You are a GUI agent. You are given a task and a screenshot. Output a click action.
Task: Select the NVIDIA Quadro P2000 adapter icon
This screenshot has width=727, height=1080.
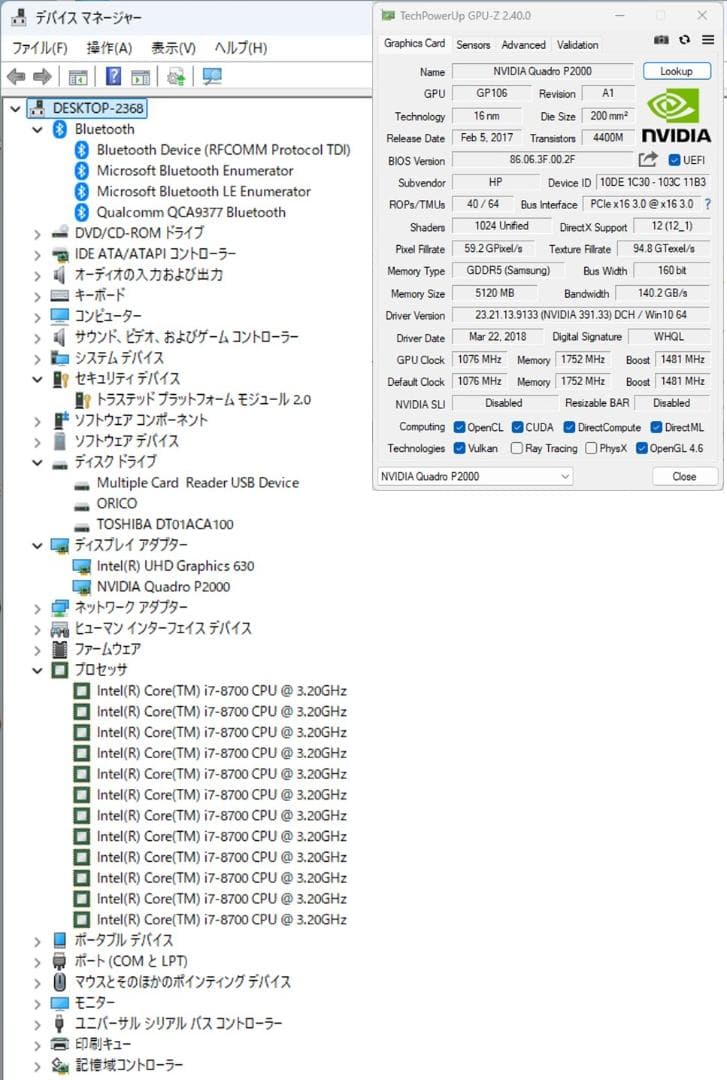coord(82,587)
